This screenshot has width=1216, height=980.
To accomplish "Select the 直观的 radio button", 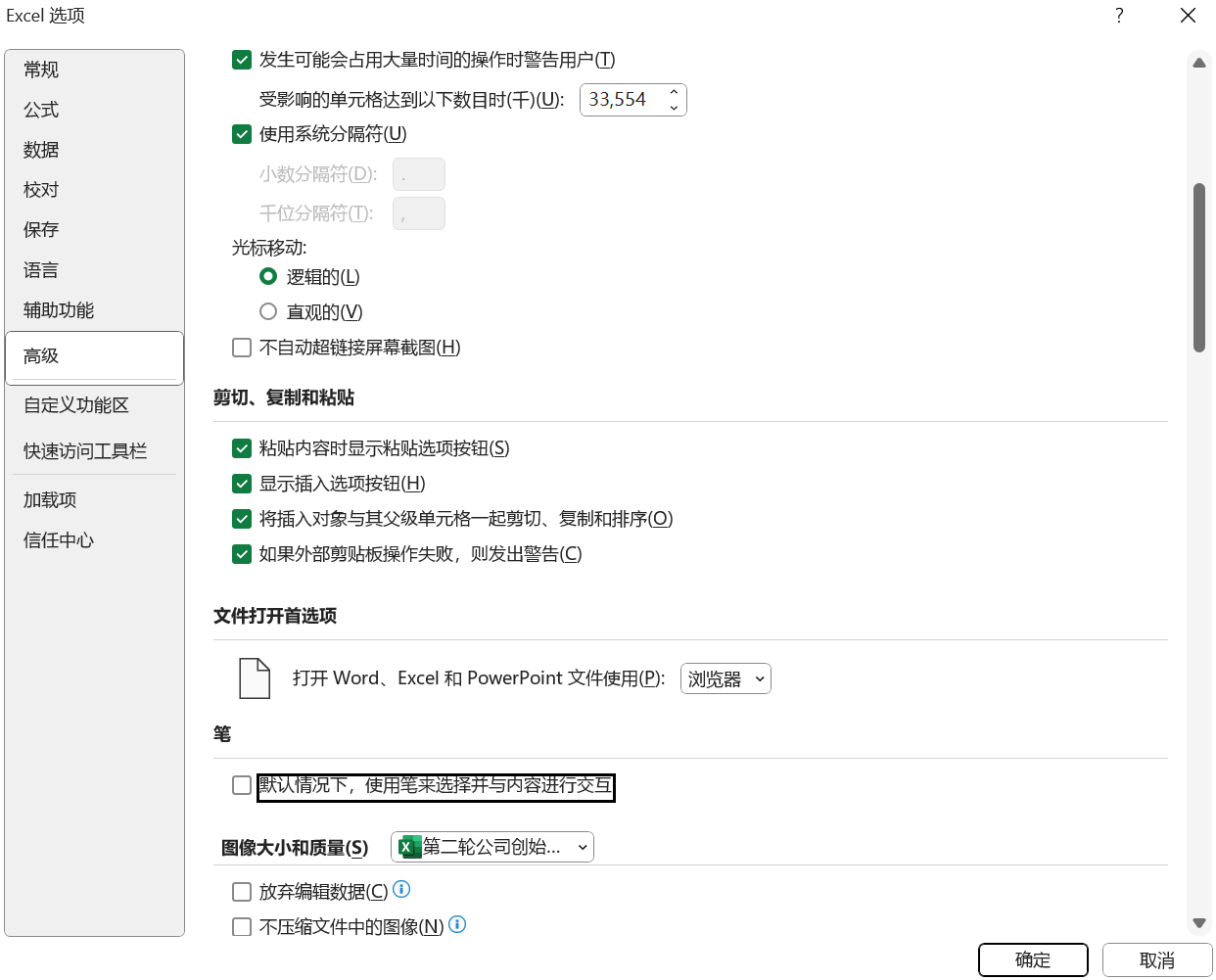I will [268, 311].
